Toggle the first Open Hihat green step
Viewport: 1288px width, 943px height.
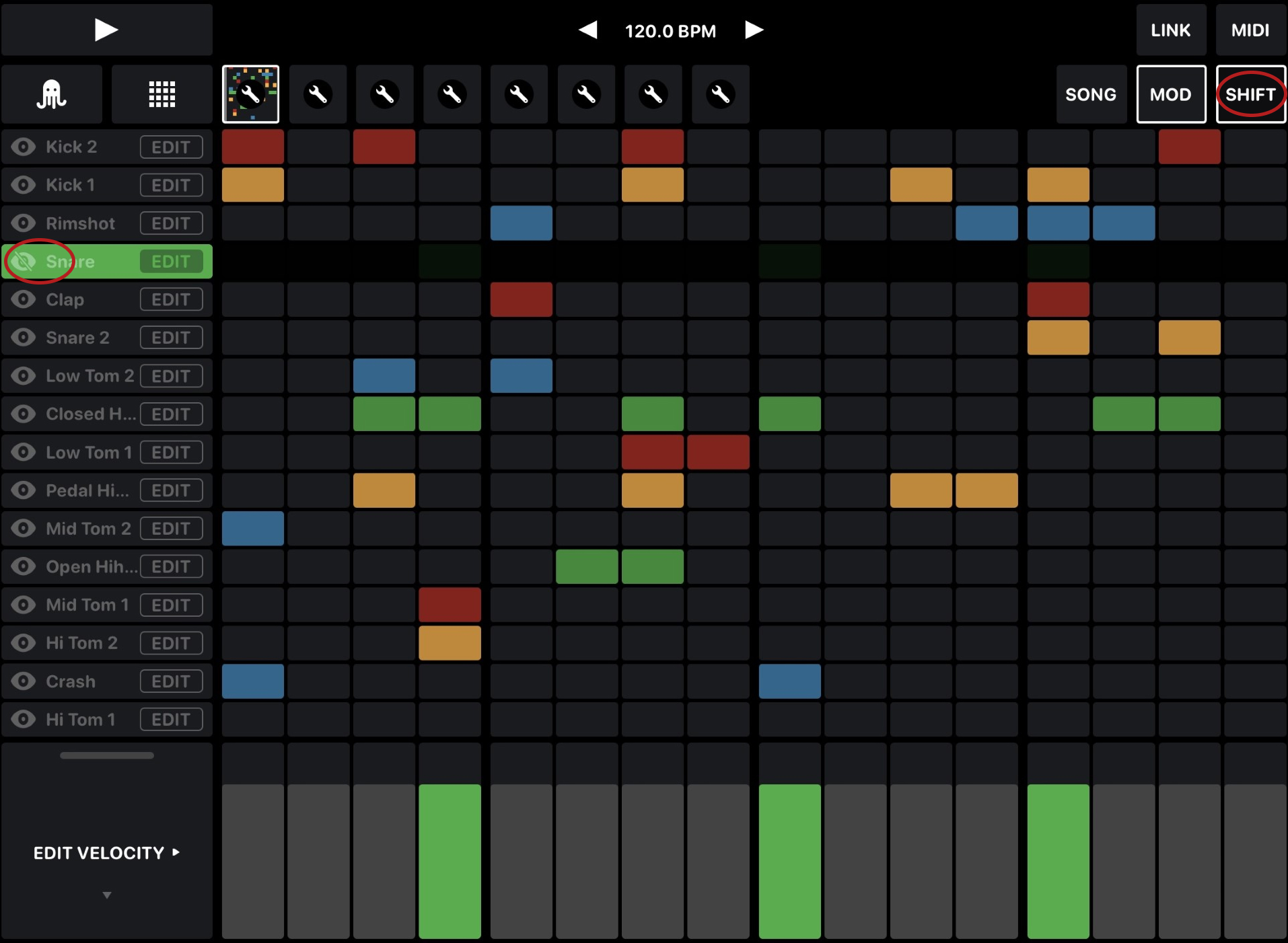click(x=587, y=567)
